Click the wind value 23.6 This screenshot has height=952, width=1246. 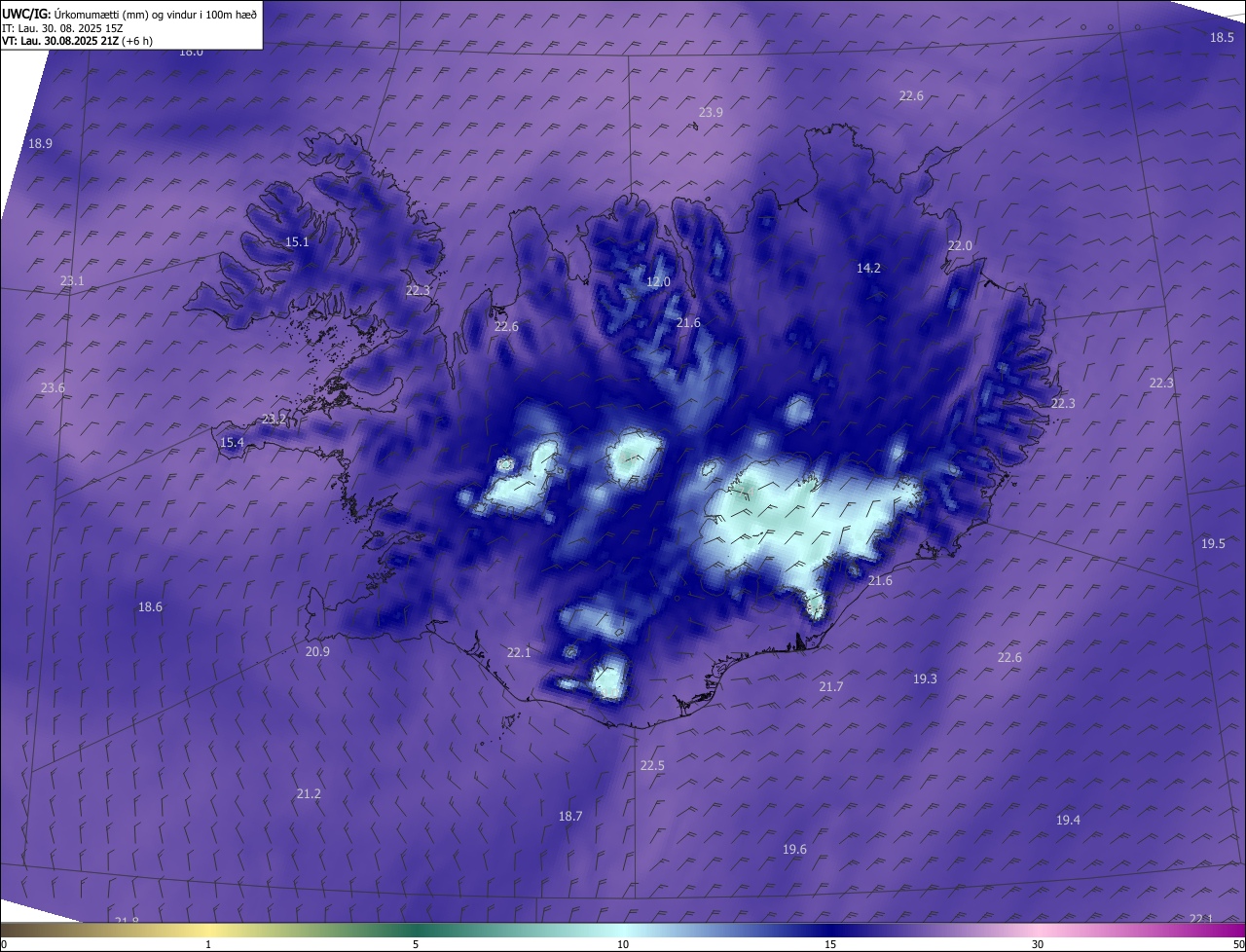pyautogui.click(x=53, y=388)
